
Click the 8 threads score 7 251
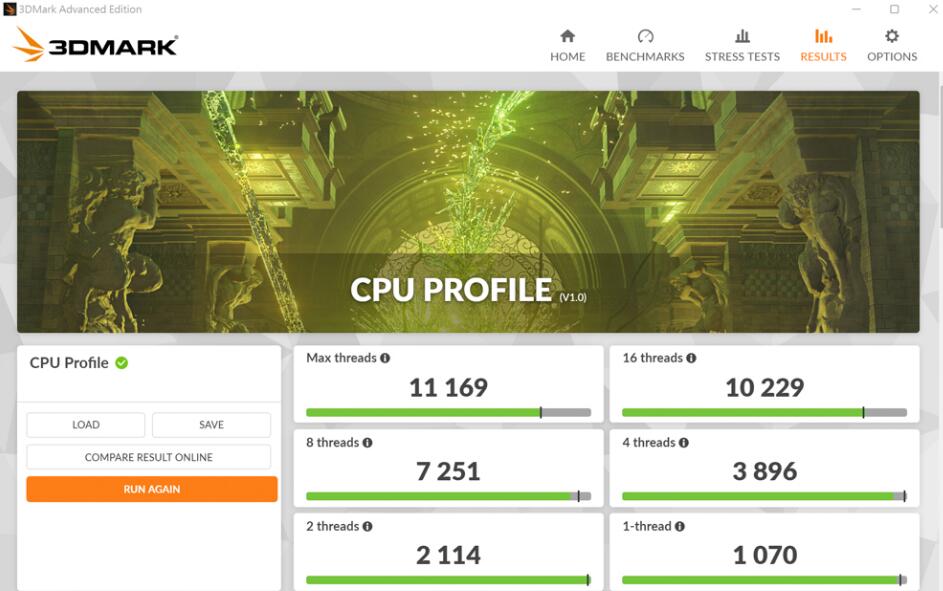point(448,471)
